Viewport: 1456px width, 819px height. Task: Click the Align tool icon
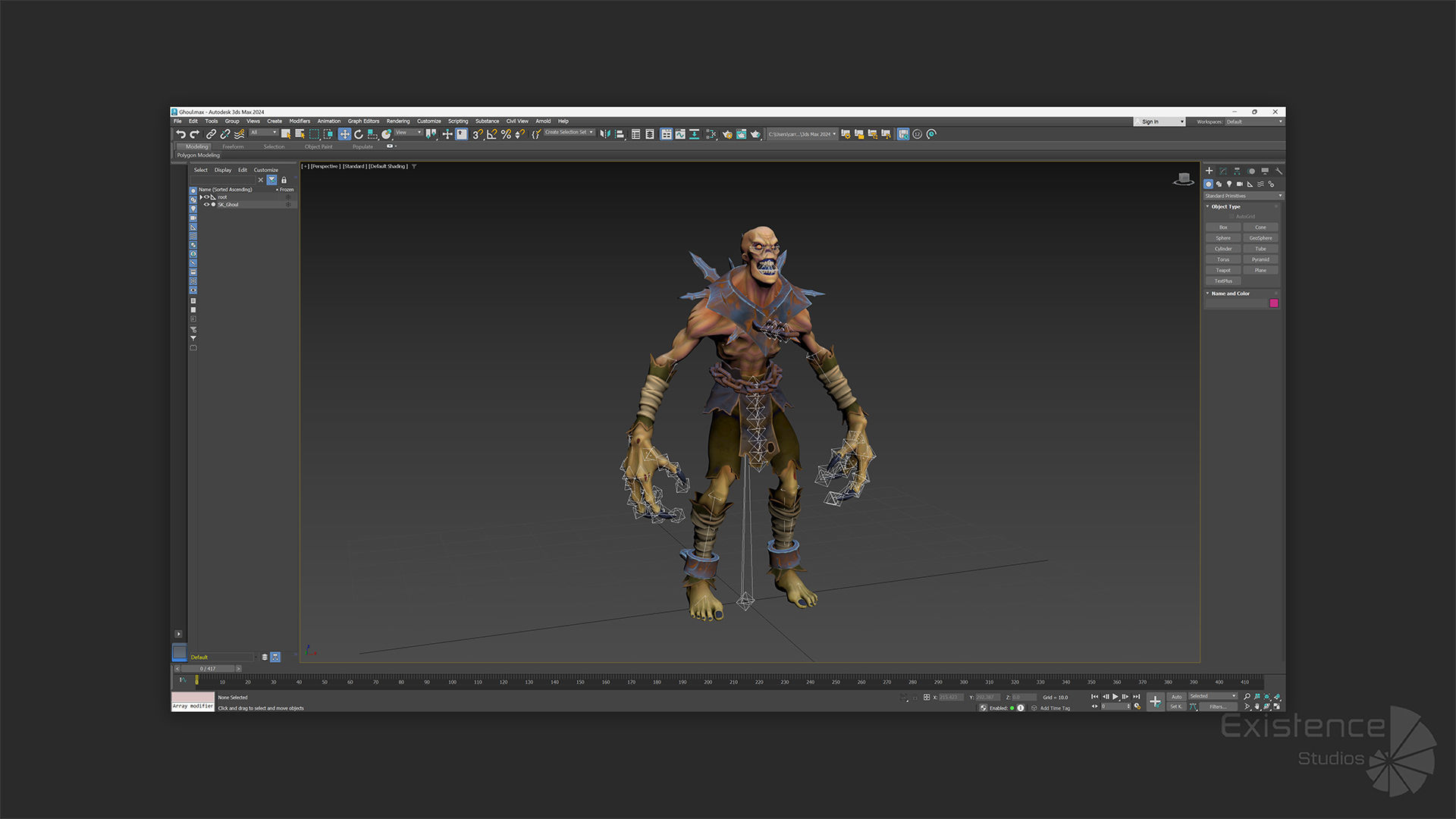(620, 134)
